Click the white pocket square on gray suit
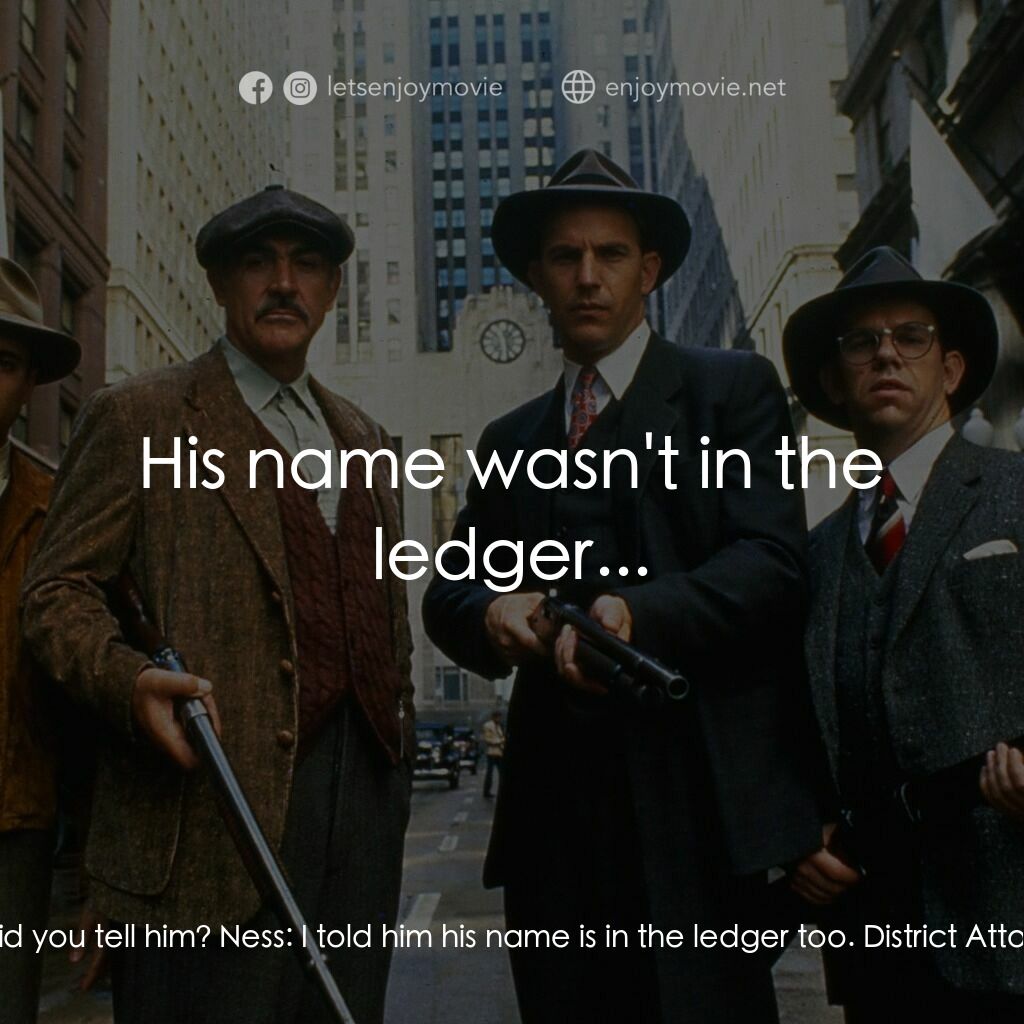Screen dimensions: 1024x1024 point(989,549)
